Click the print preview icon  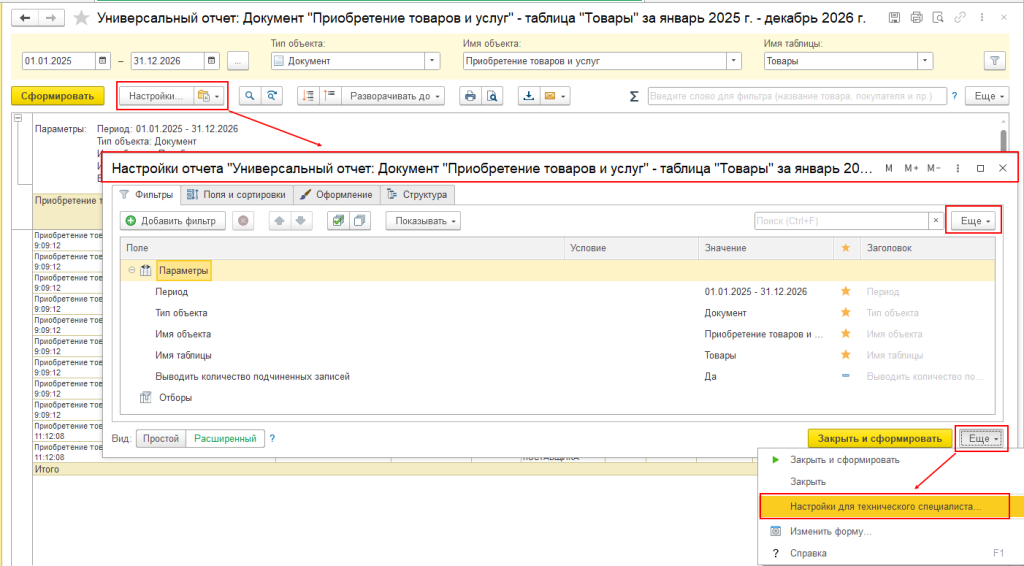coord(491,96)
